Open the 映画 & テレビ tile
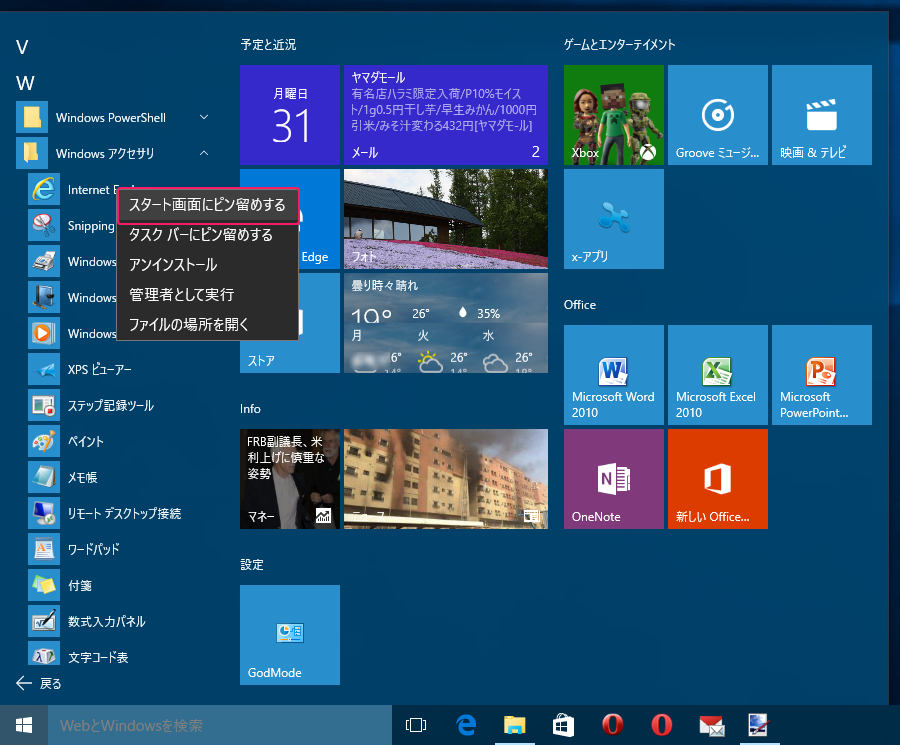 [821, 115]
